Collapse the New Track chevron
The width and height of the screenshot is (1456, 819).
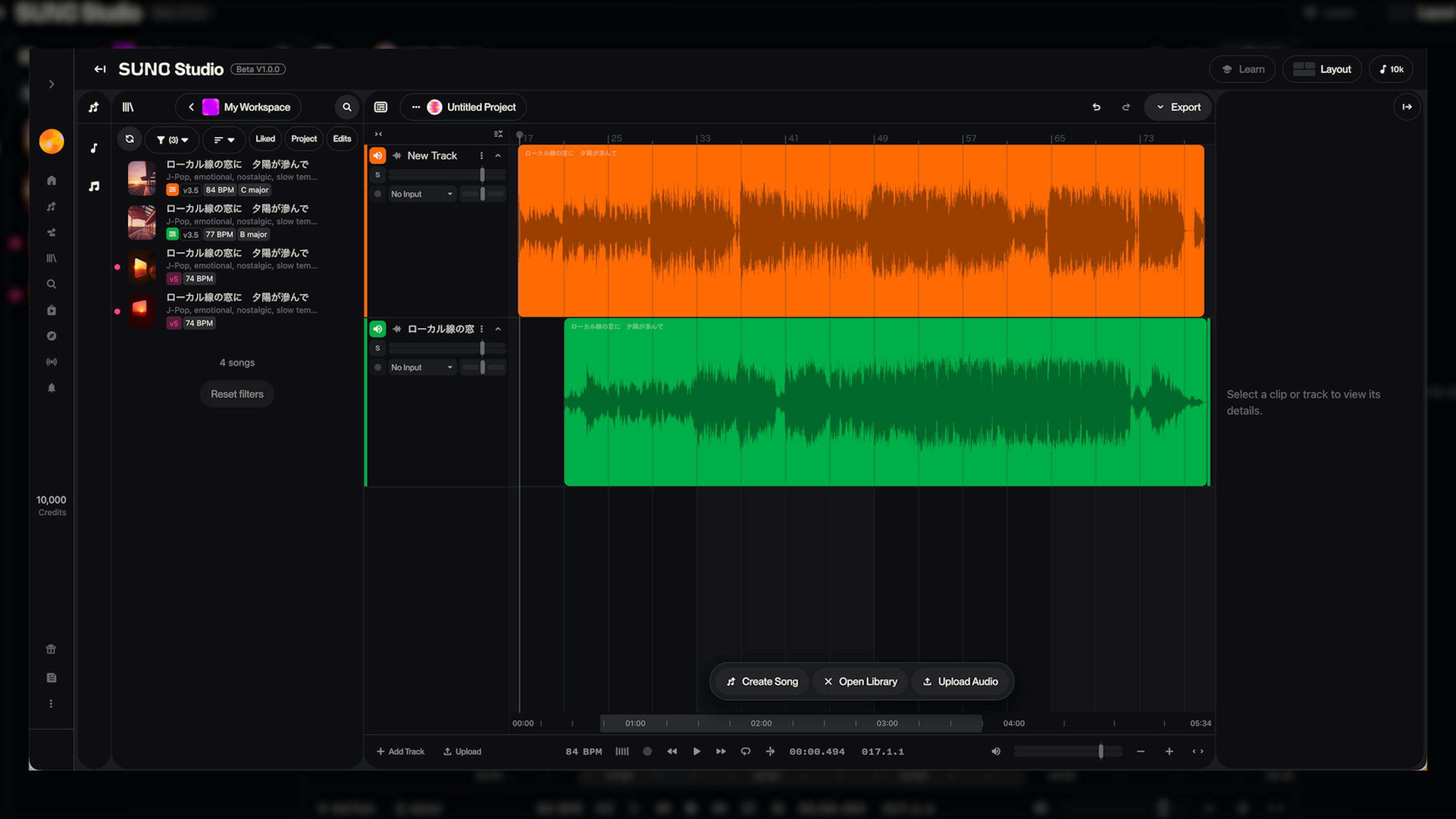[498, 155]
